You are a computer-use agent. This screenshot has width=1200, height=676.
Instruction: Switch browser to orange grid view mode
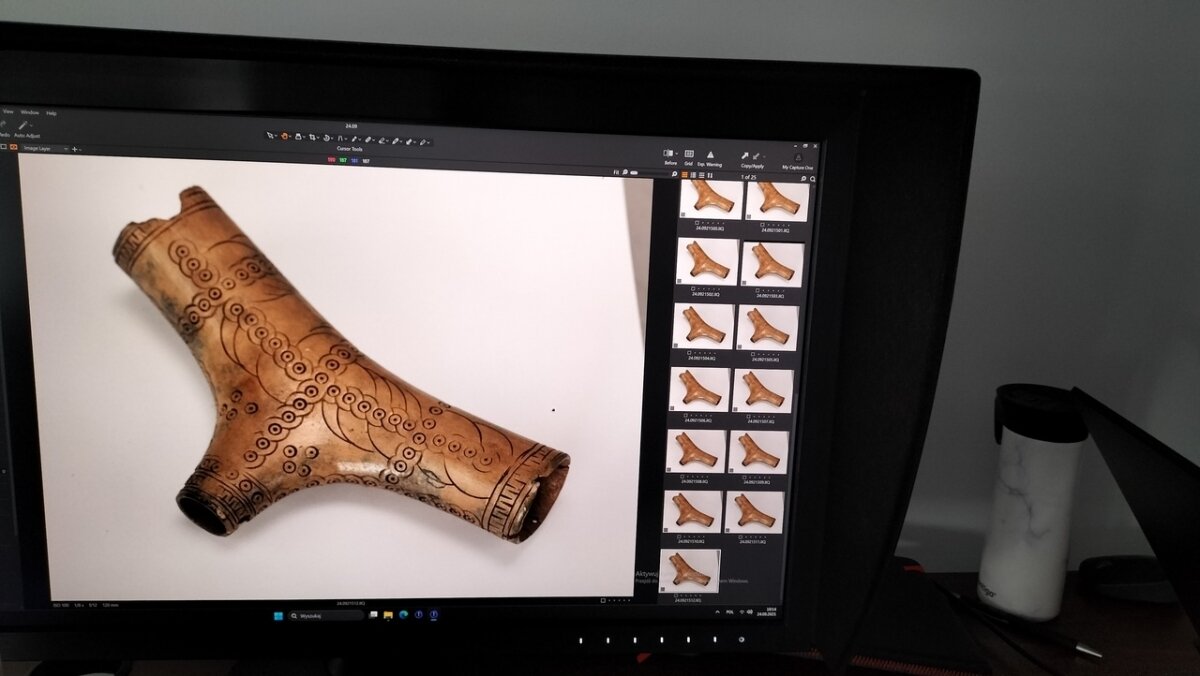685,176
